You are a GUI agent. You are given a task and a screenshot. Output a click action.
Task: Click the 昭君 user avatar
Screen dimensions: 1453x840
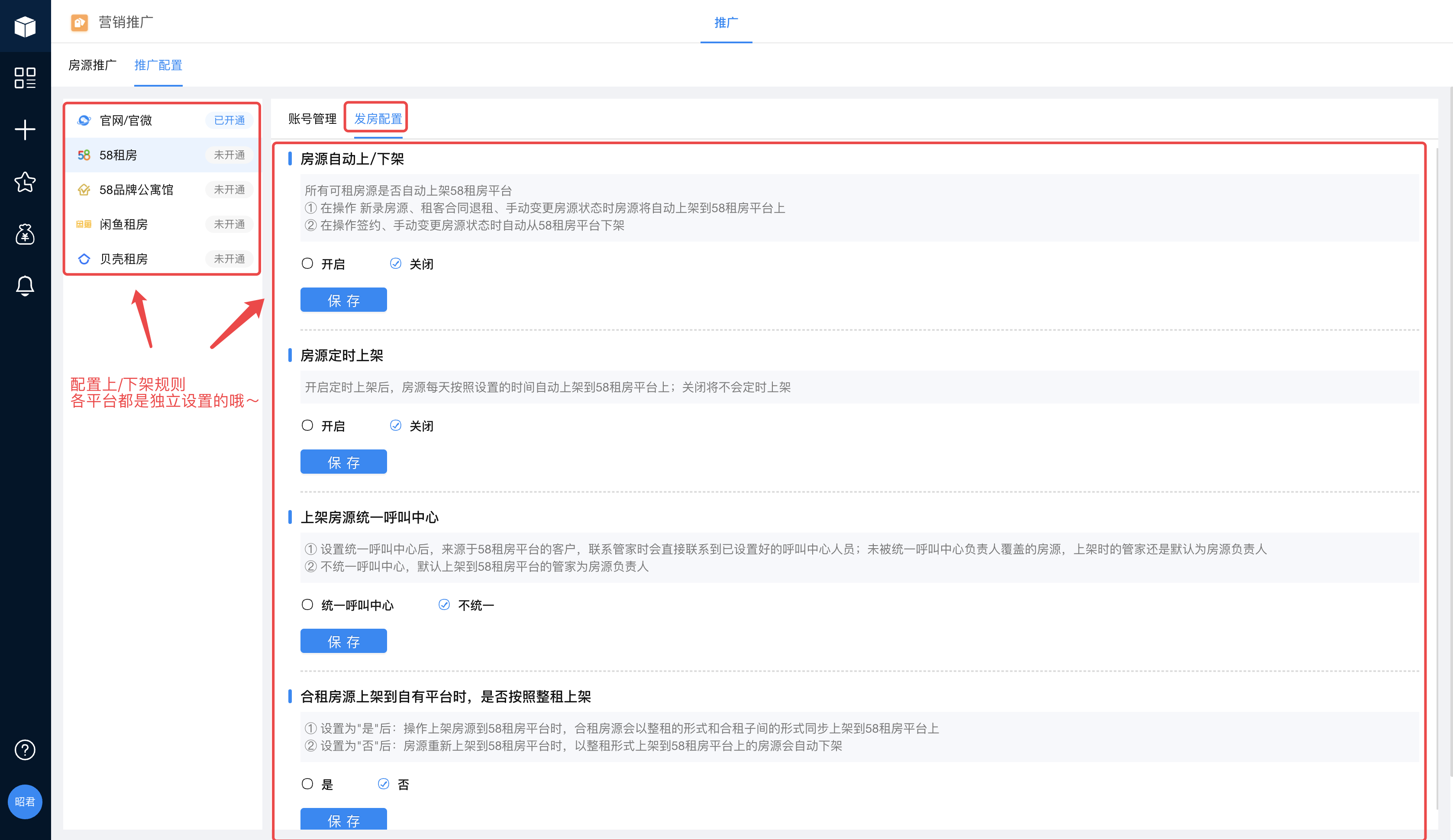tap(25, 801)
